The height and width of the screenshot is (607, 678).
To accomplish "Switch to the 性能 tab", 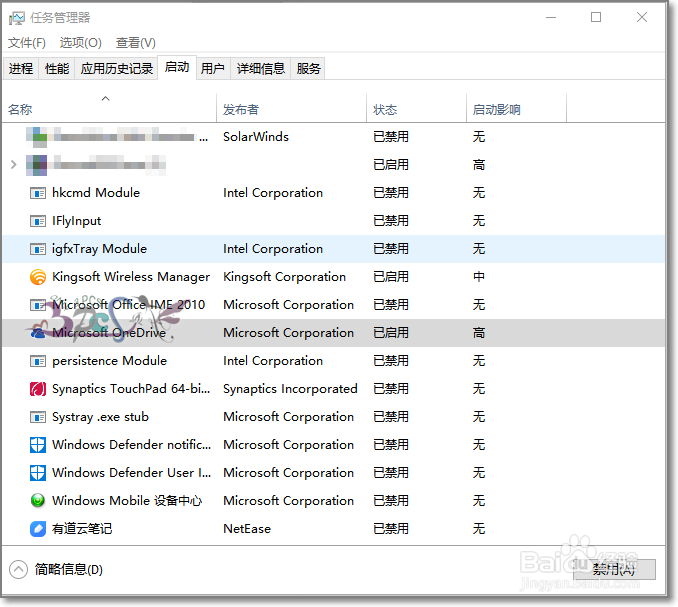I will coord(57,69).
